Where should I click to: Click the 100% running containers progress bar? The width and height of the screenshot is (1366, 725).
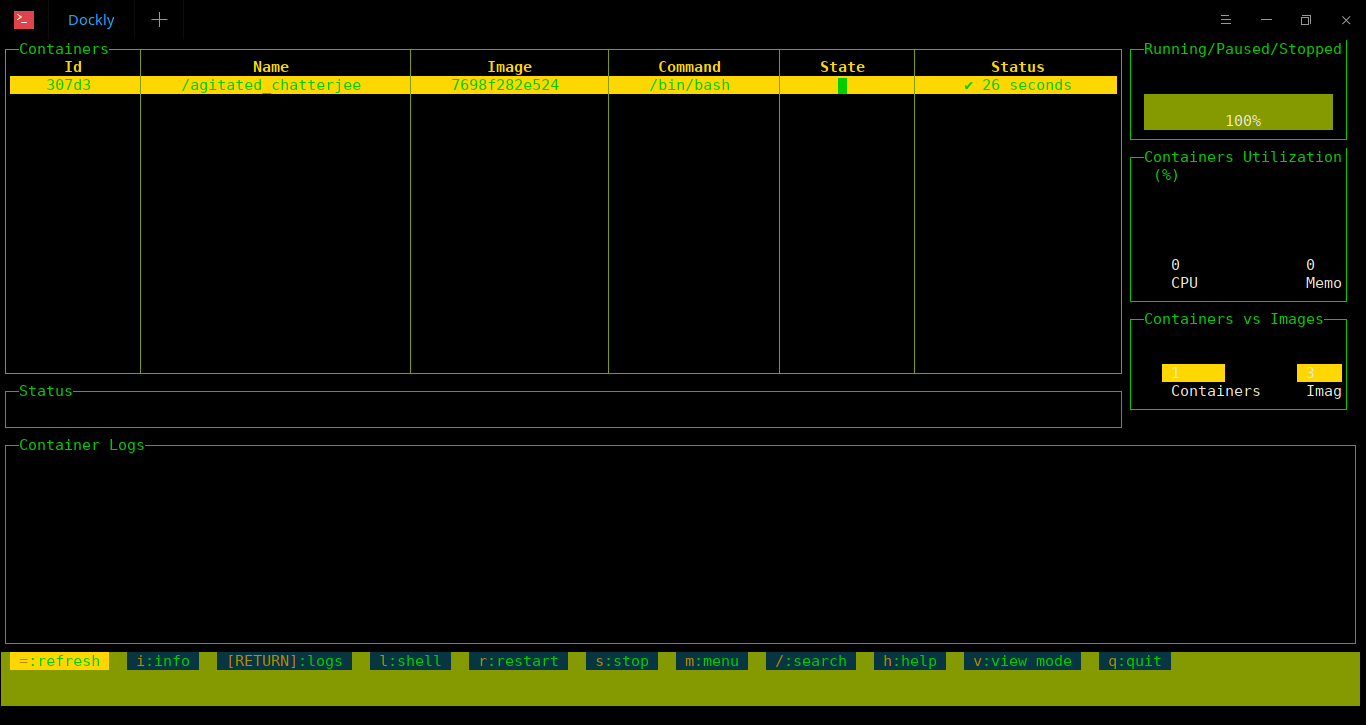click(x=1238, y=112)
